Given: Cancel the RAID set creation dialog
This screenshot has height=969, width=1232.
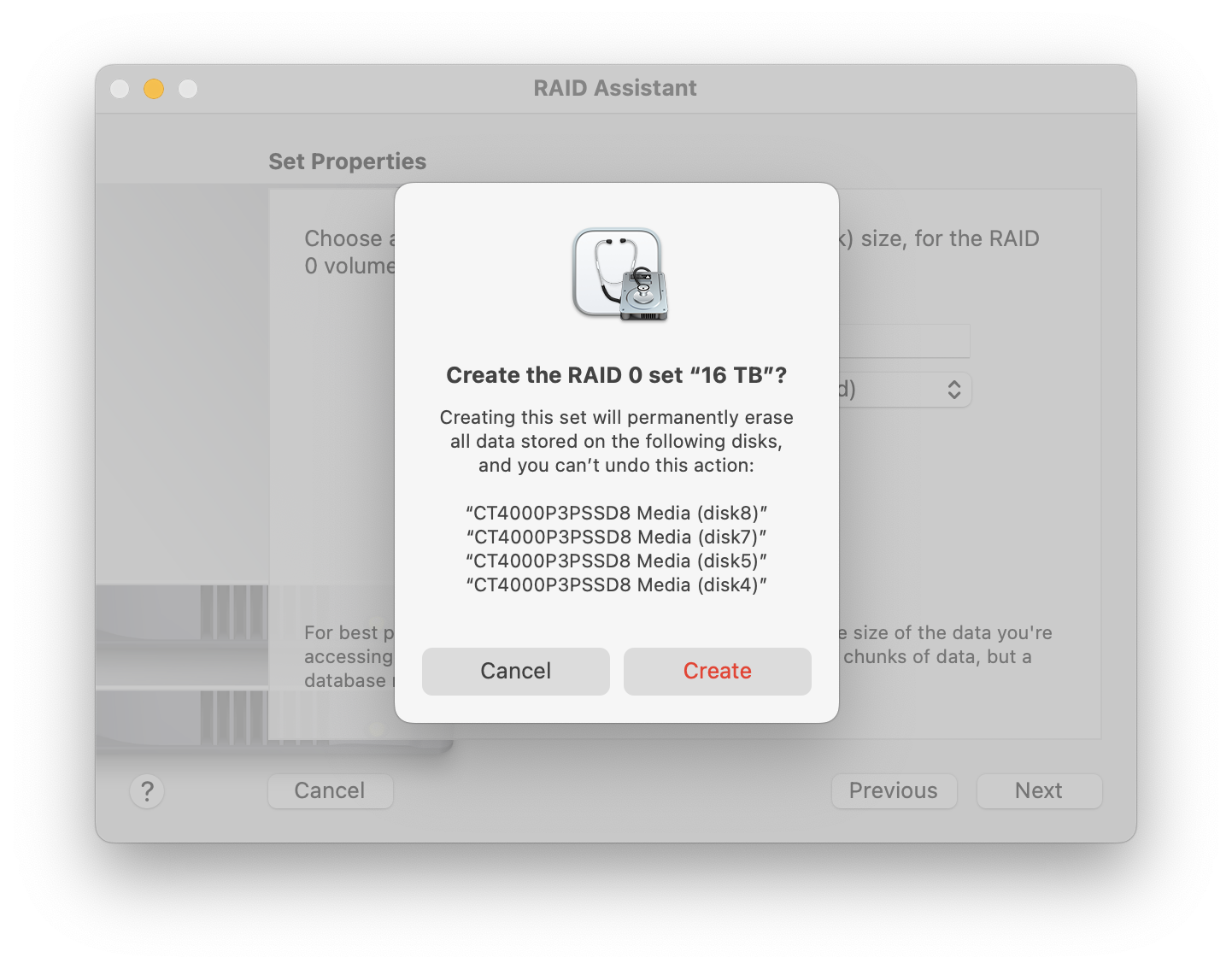Looking at the screenshot, I should (x=515, y=671).
